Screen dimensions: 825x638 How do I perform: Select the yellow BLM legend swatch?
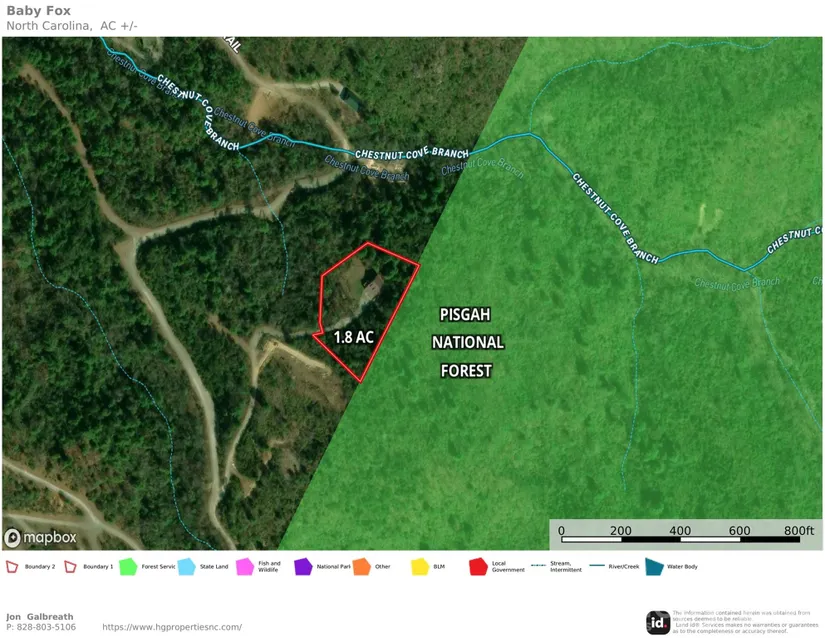pos(419,567)
